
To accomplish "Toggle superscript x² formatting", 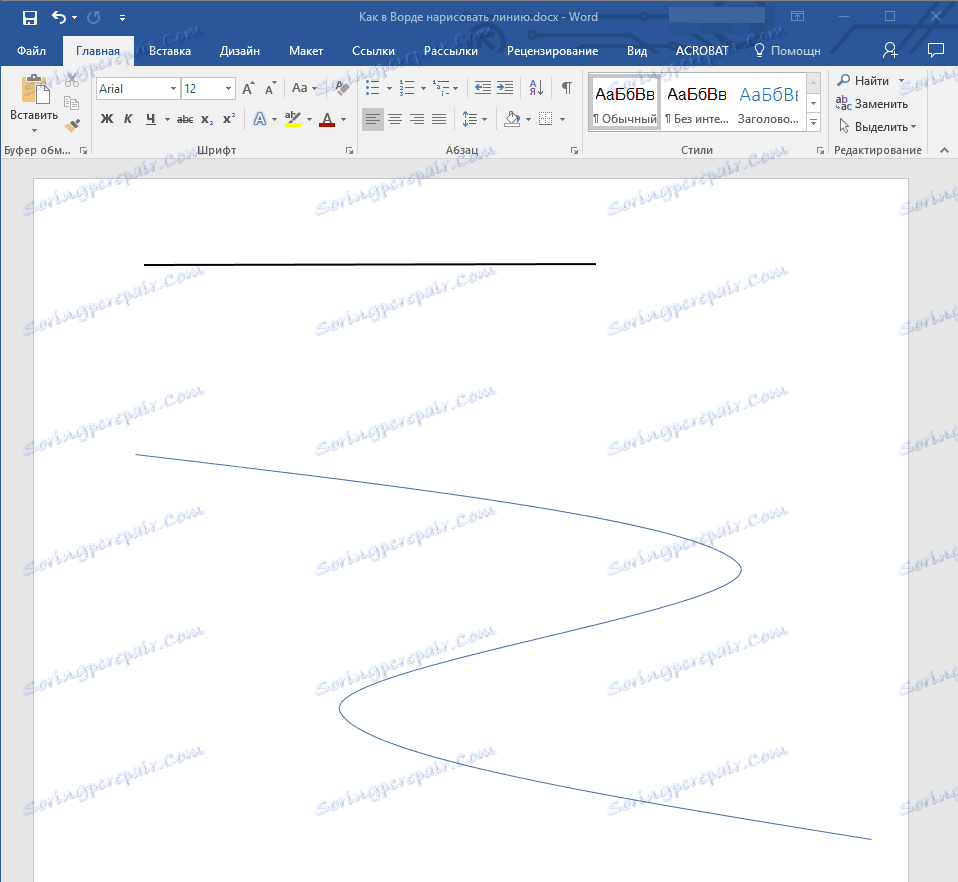I will tap(229, 119).
